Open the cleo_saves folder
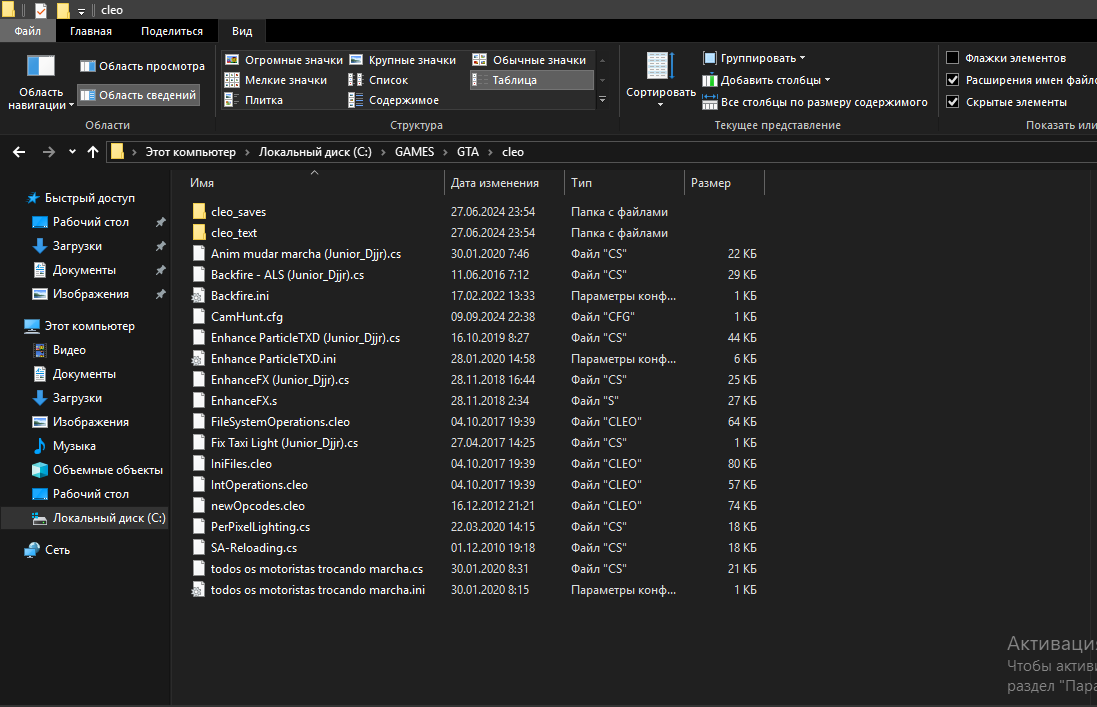 (x=238, y=212)
